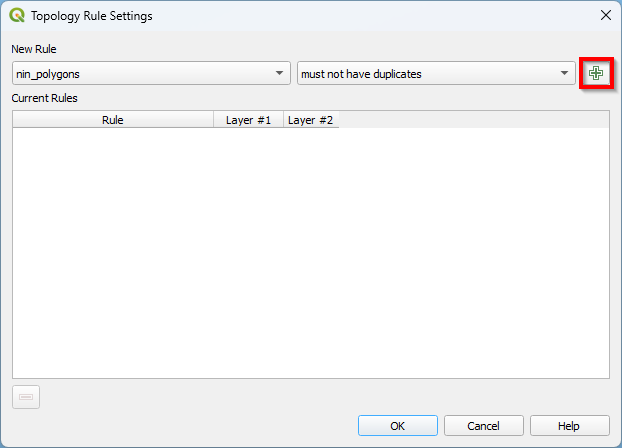Click the Delete Rule minus icon
The height and width of the screenshot is (448, 622).
click(26, 397)
